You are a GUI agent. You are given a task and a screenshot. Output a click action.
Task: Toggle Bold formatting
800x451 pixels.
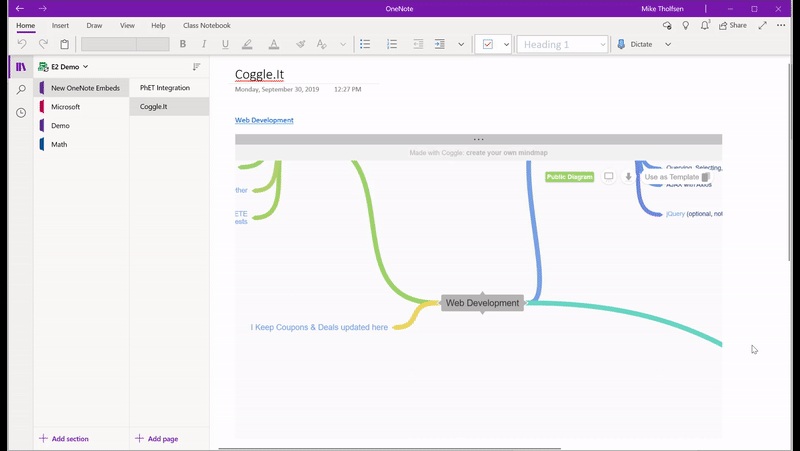point(183,44)
